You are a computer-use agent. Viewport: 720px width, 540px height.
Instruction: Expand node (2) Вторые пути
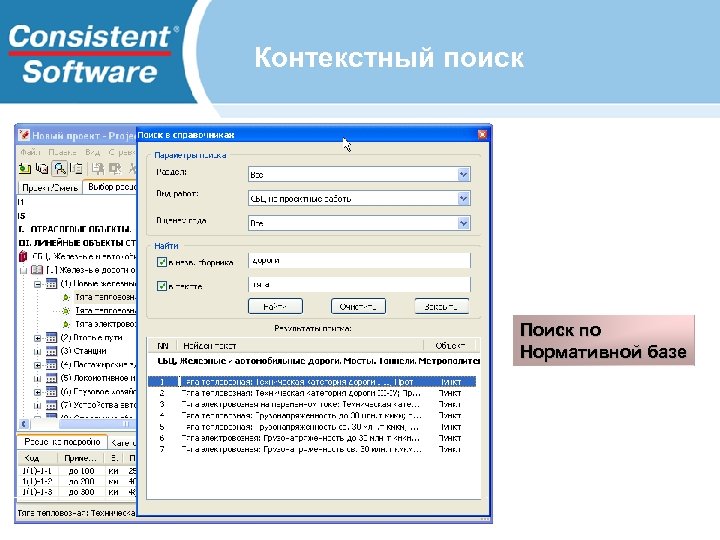point(38,338)
